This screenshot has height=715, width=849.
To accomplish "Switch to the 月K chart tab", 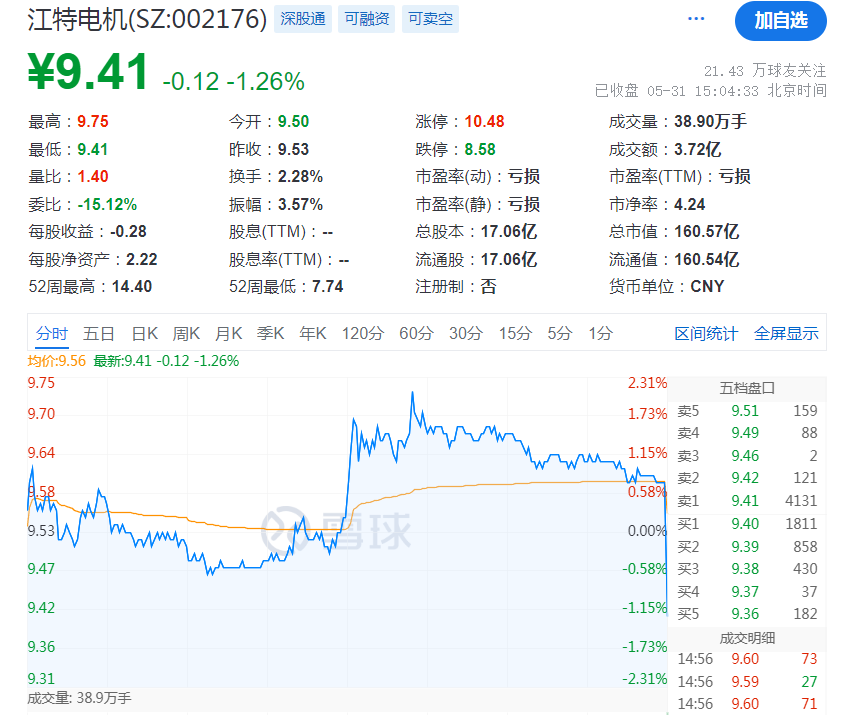I will (228, 333).
